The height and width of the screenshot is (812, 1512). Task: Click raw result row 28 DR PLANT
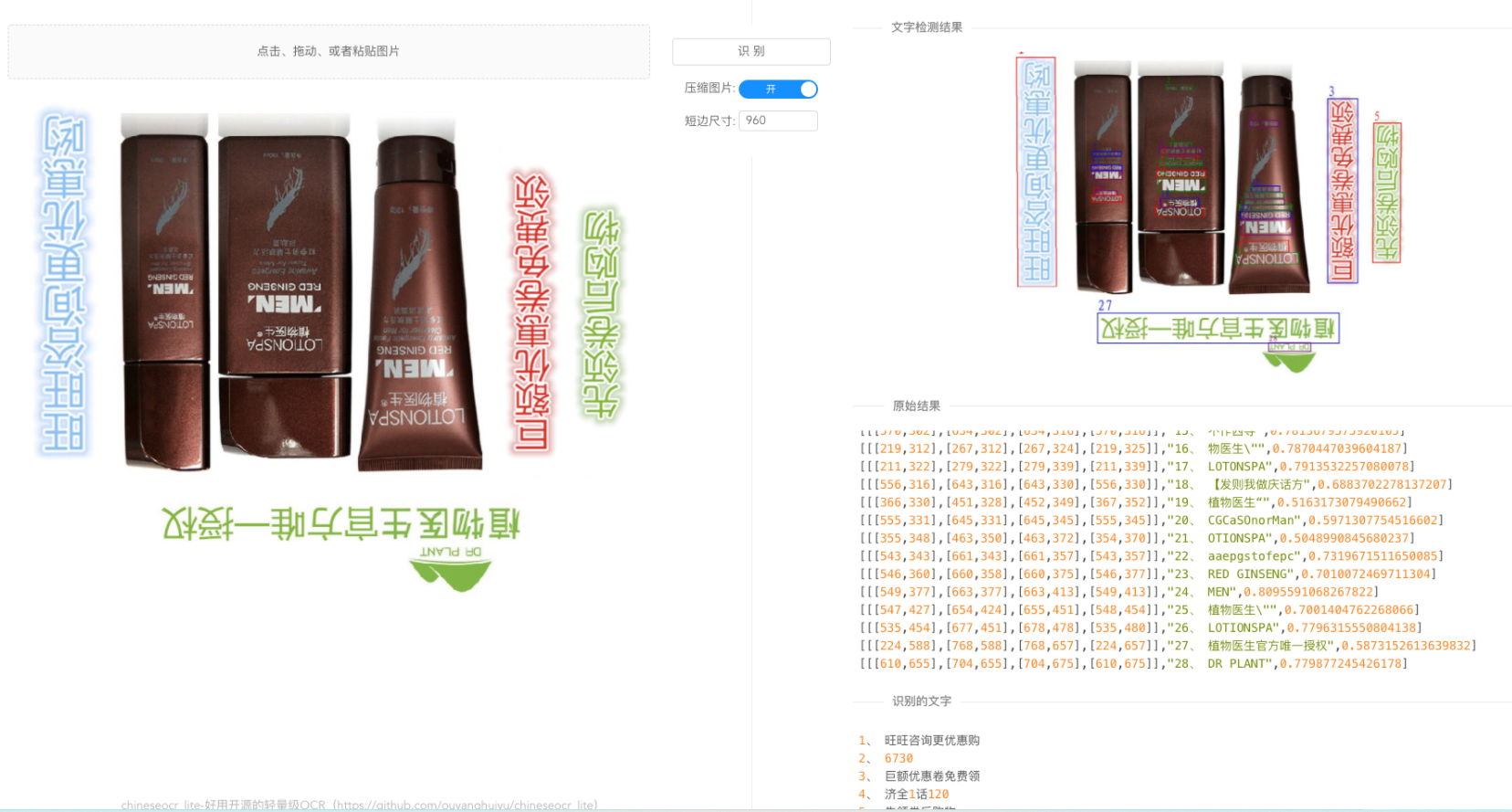coord(1133,664)
